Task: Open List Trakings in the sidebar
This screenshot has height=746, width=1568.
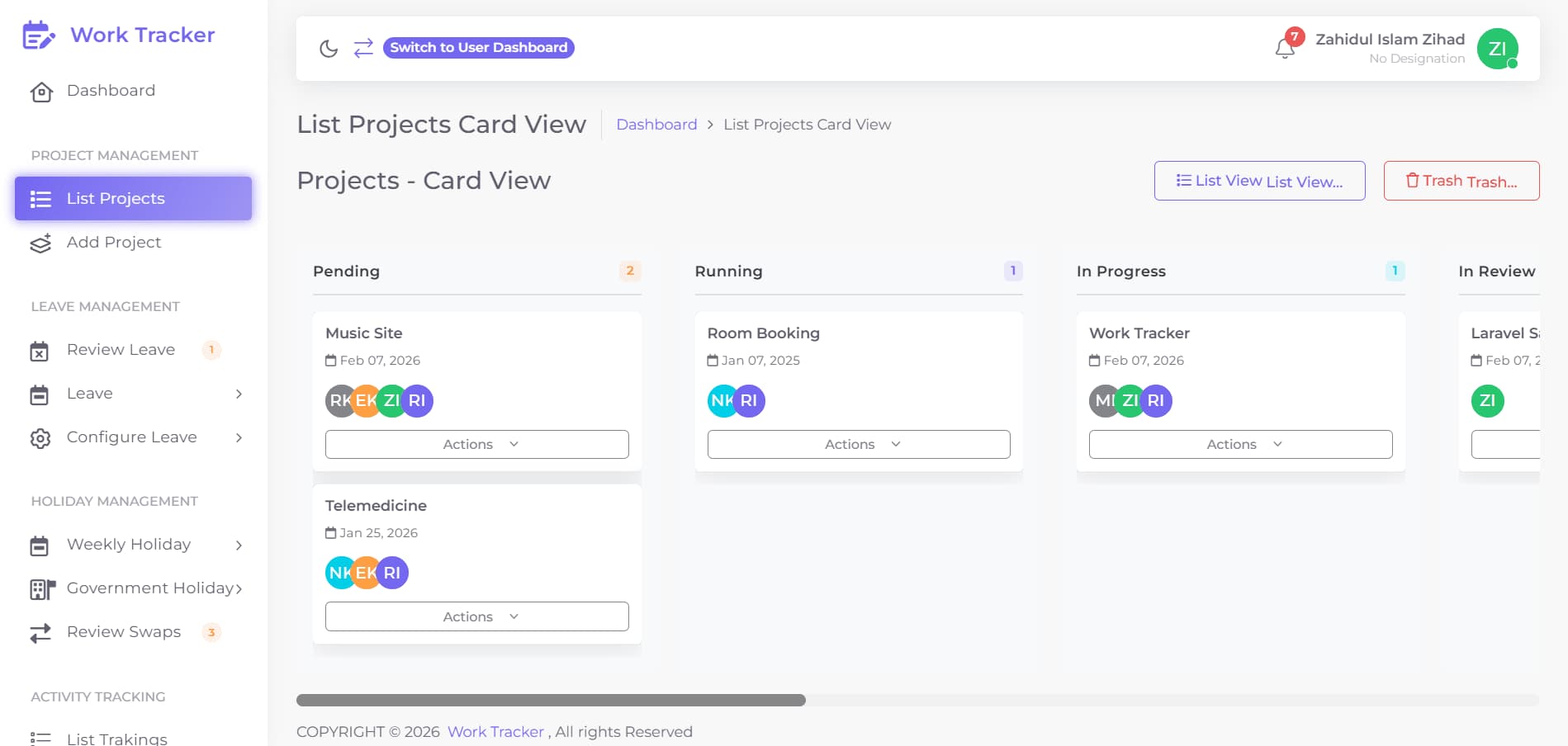Action: pos(117,739)
